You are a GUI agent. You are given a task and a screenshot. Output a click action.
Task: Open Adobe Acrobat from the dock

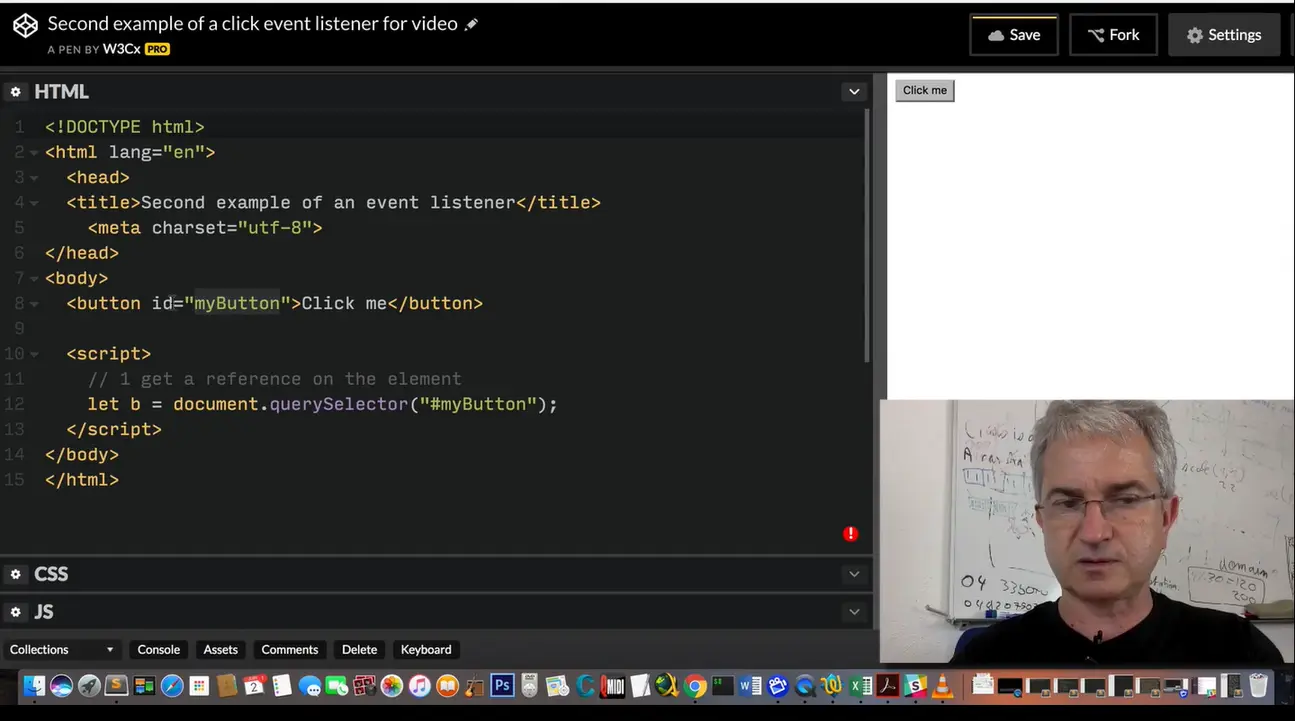(x=888, y=686)
